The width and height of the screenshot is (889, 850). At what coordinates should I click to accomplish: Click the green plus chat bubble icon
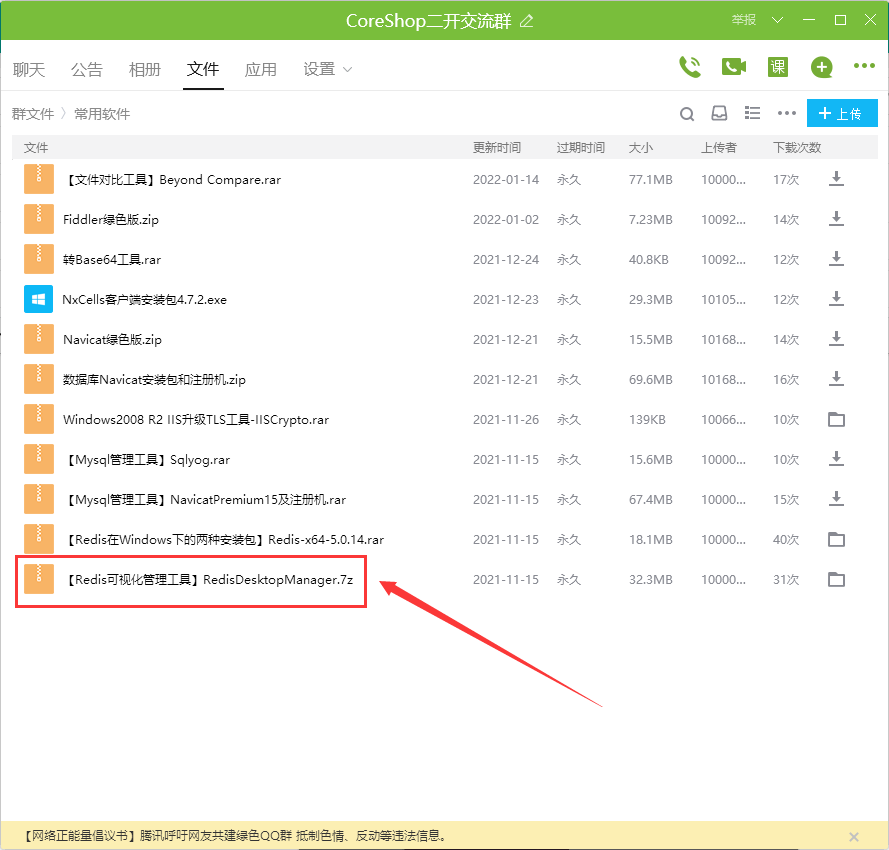pos(821,67)
